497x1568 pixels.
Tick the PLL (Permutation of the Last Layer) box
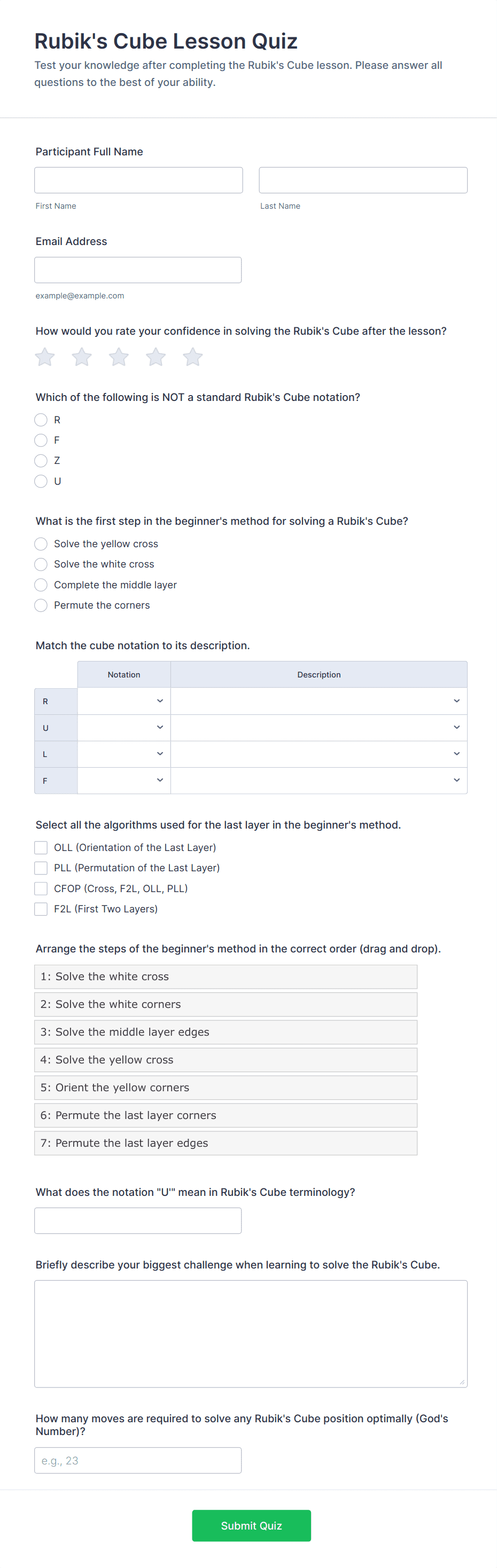pyautogui.click(x=41, y=868)
